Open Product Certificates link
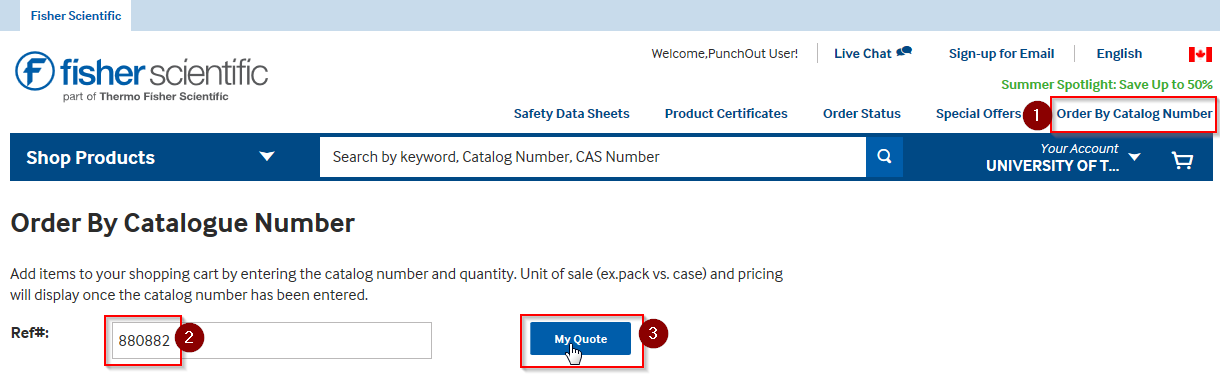The height and width of the screenshot is (382, 1220). (726, 114)
